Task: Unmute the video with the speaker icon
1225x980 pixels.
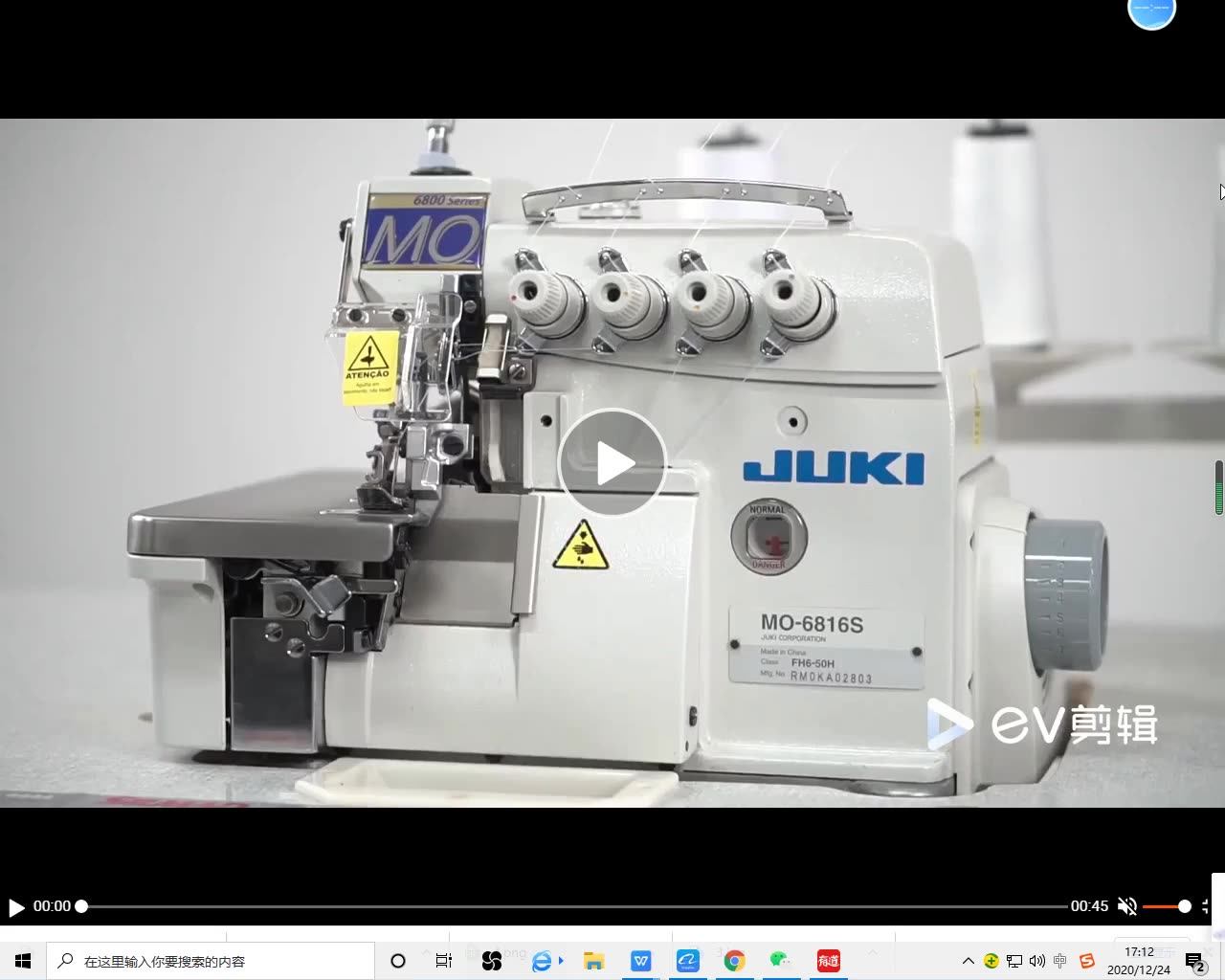Action: [1127, 906]
